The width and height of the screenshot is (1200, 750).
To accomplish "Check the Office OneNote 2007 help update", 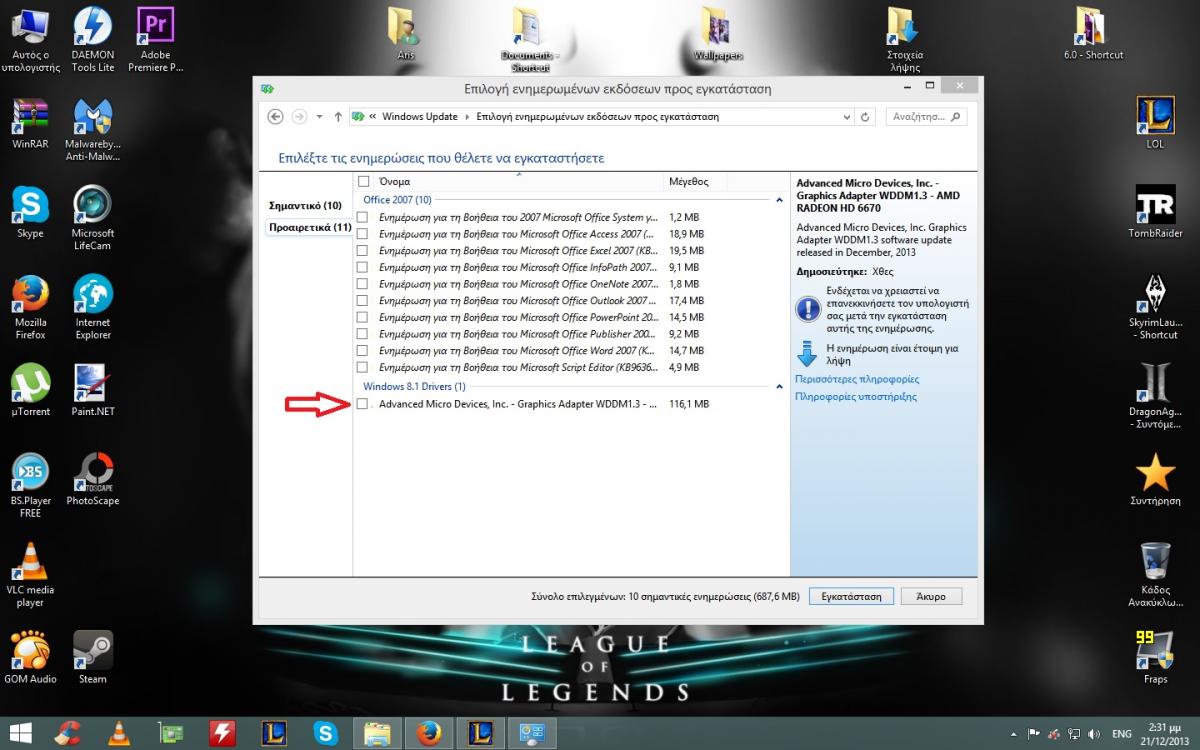I will (362, 284).
